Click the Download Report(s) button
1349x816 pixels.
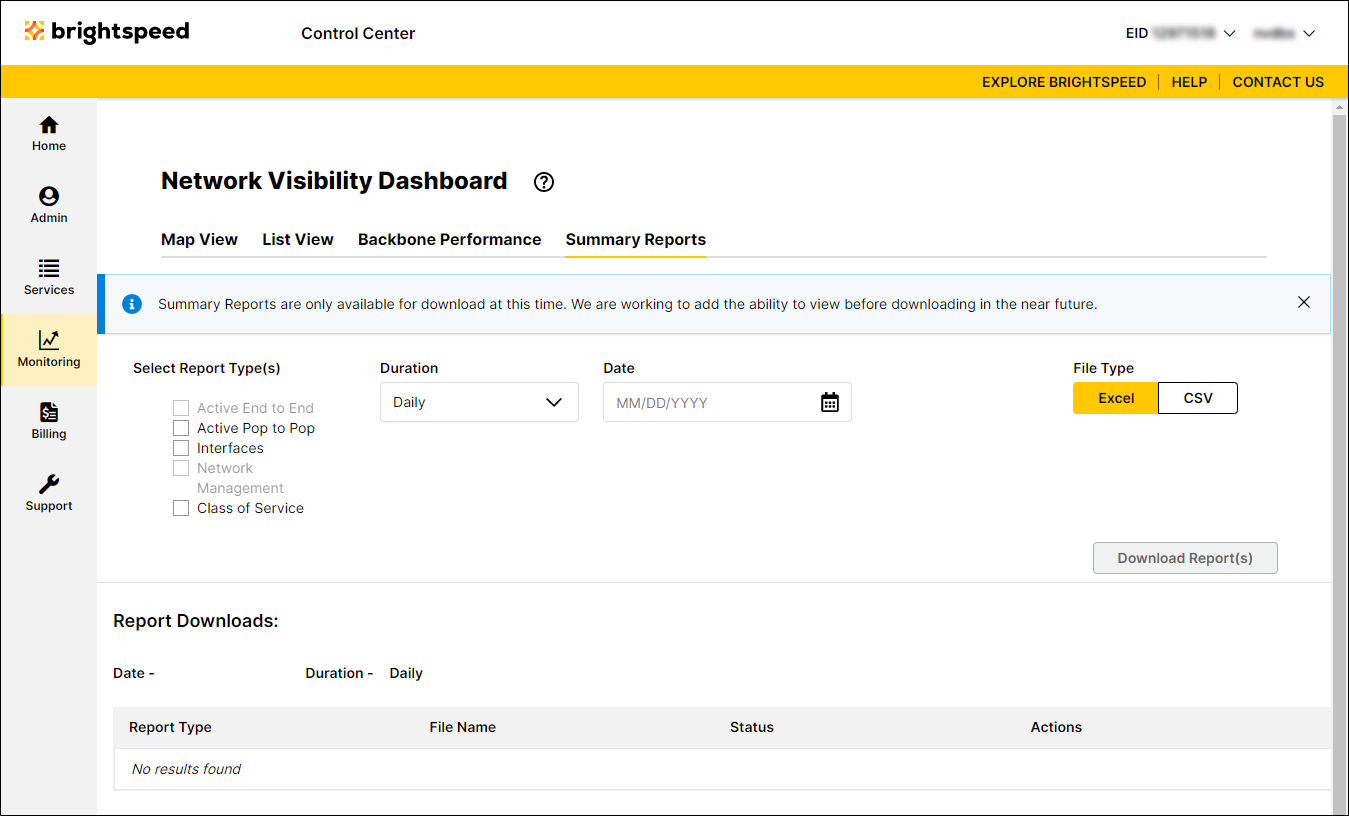pos(1185,558)
